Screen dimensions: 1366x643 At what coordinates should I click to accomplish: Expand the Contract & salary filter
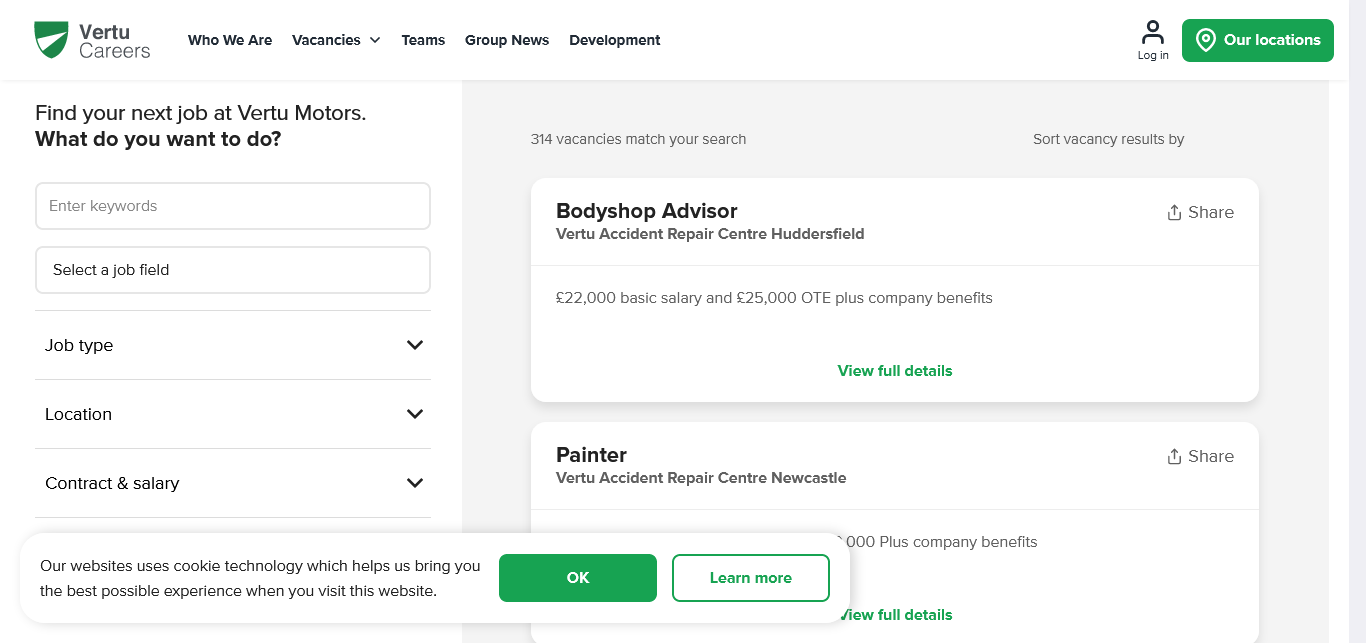(x=415, y=483)
